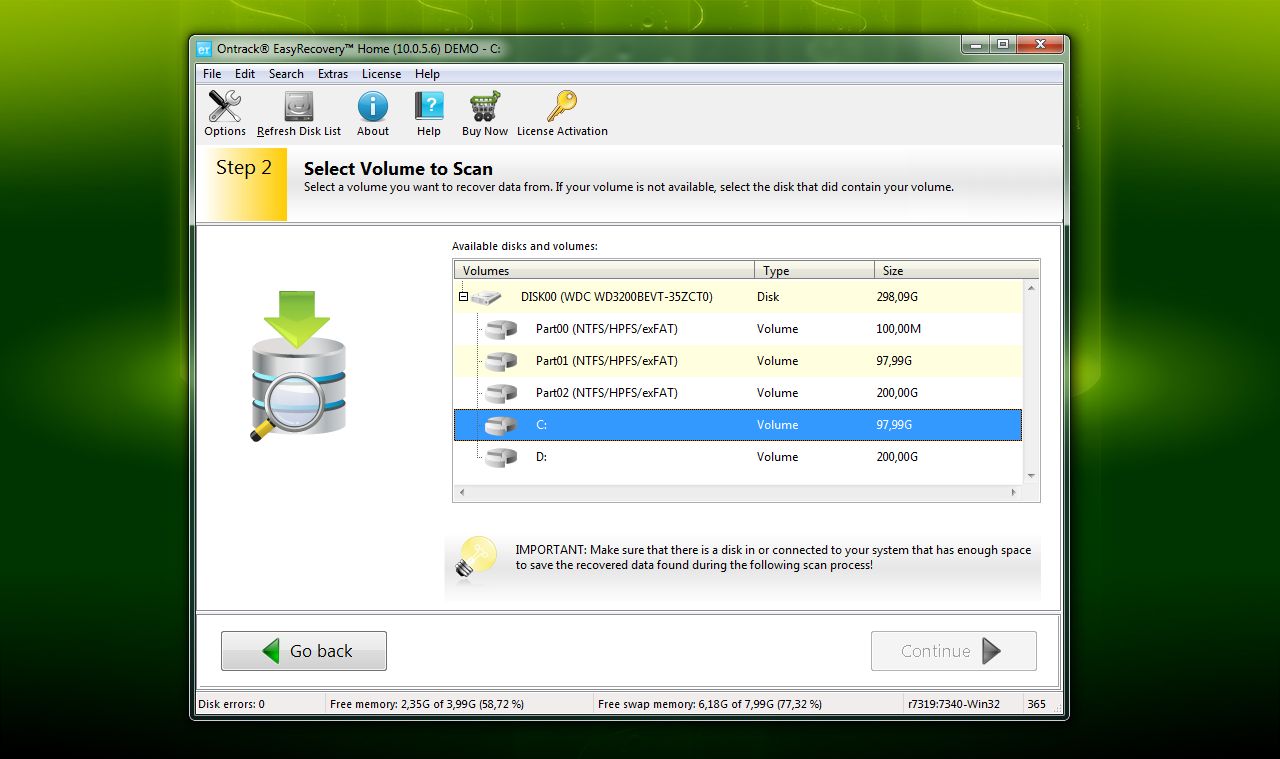Open License Activation key icon

point(562,106)
